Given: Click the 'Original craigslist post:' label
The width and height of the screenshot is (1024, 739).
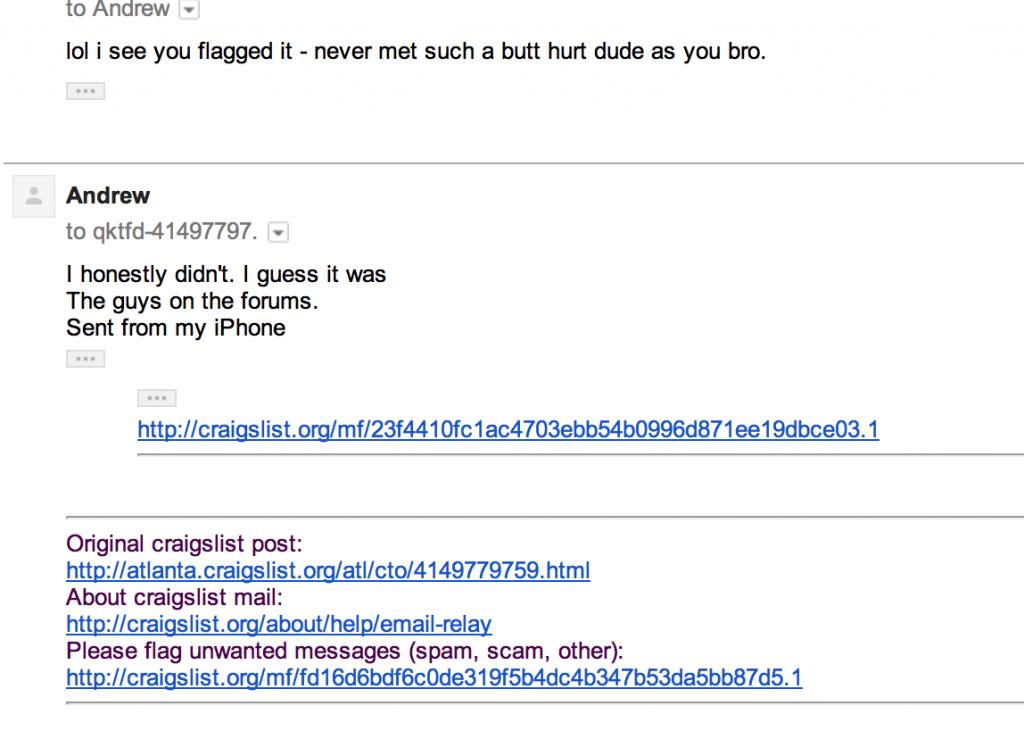Looking at the screenshot, I should 184,545.
